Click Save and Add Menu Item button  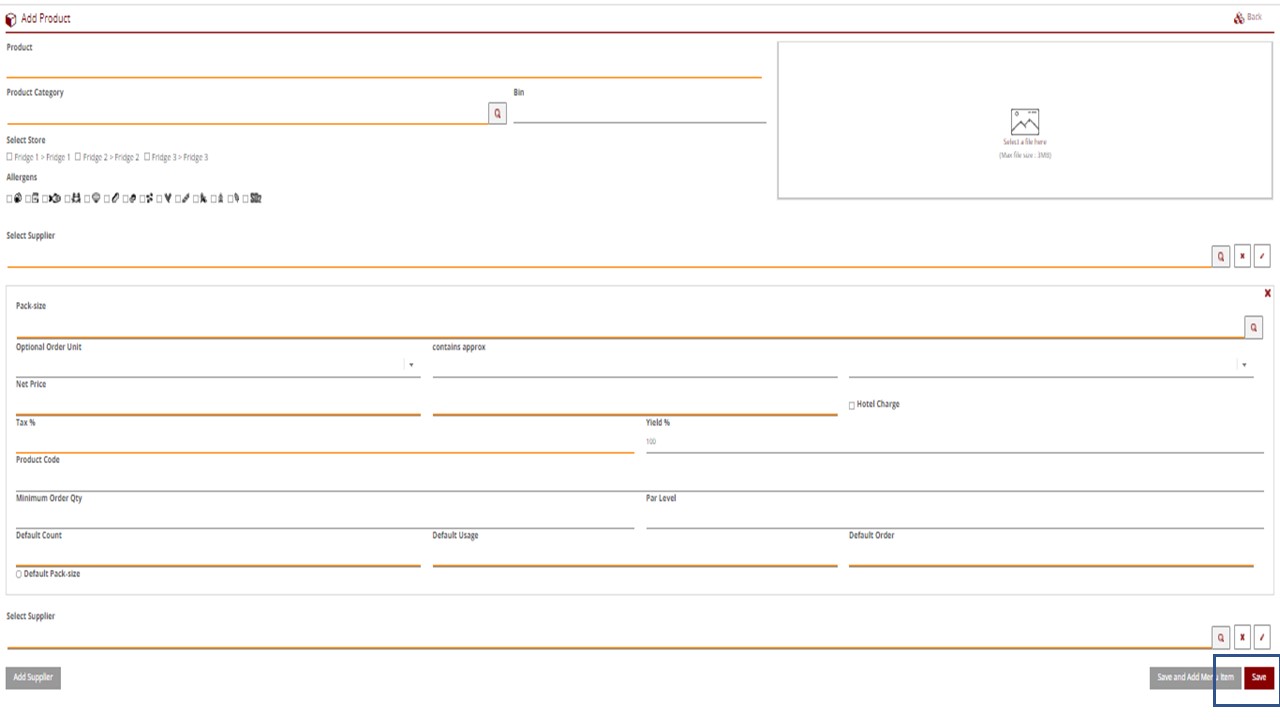pos(1195,678)
